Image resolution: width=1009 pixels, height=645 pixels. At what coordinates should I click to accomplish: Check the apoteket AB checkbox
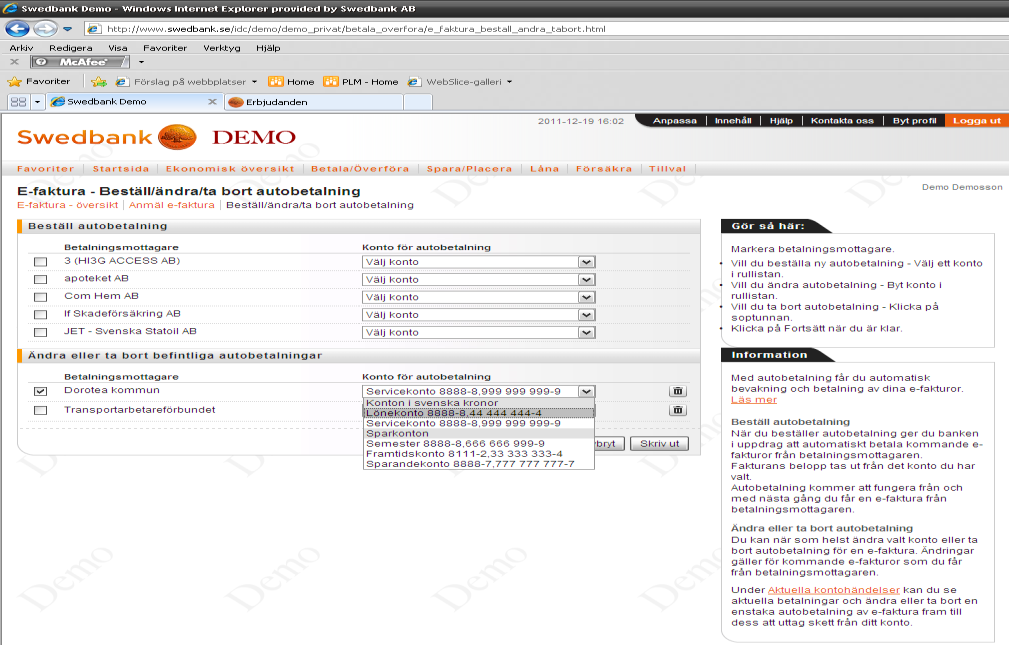(x=41, y=279)
